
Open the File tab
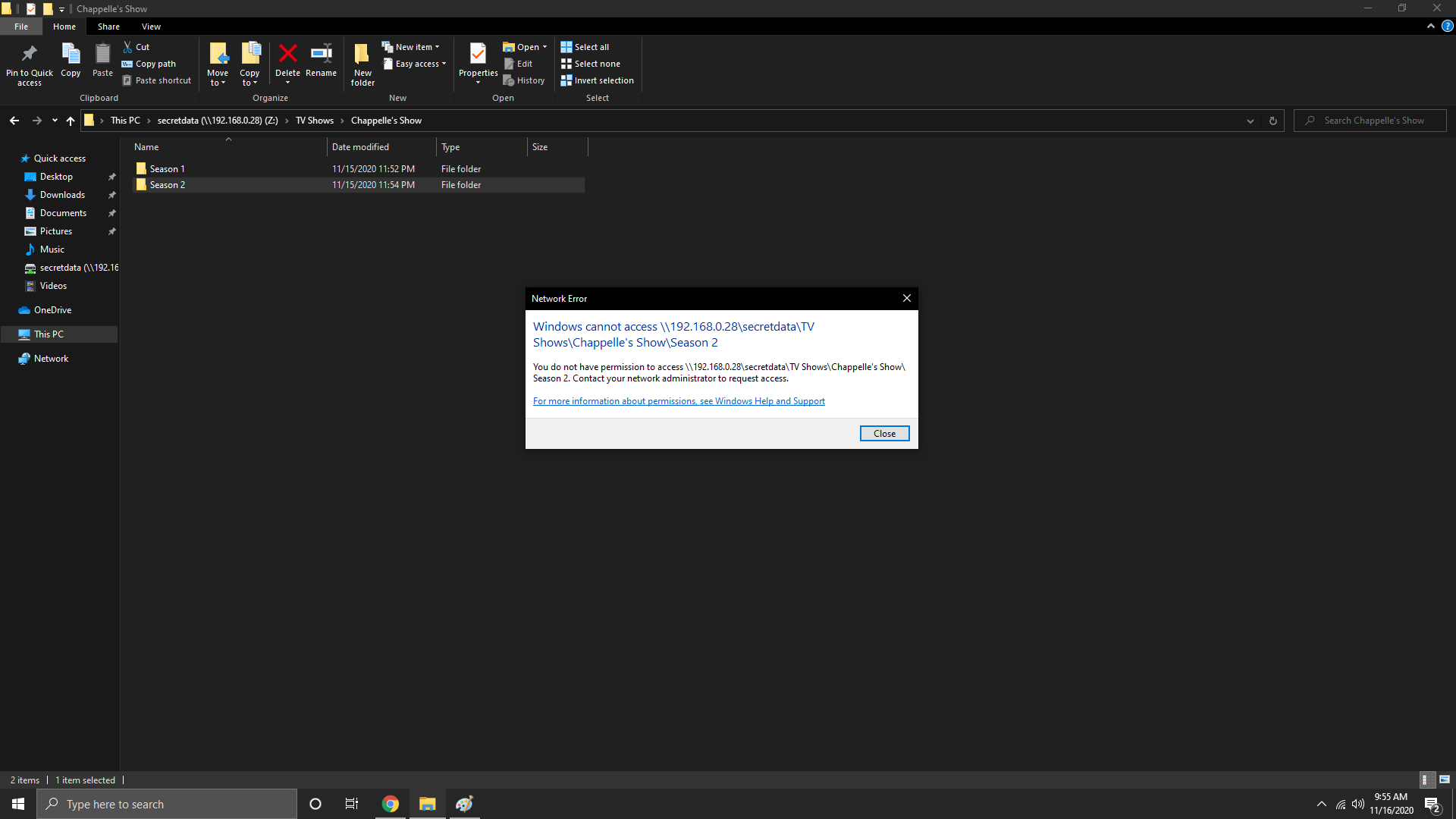tap(21, 27)
